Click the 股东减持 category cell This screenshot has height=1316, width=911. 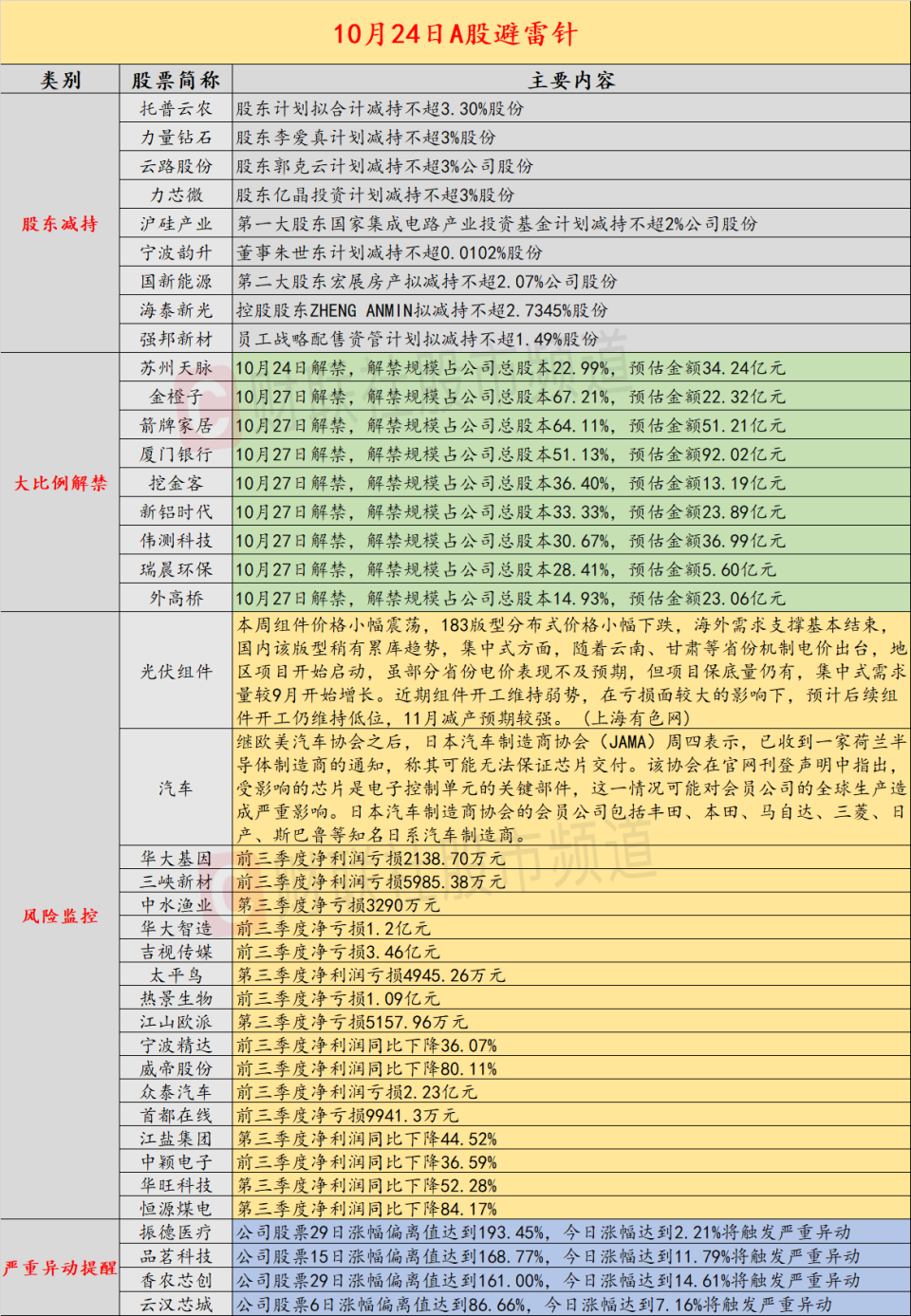(x=60, y=224)
